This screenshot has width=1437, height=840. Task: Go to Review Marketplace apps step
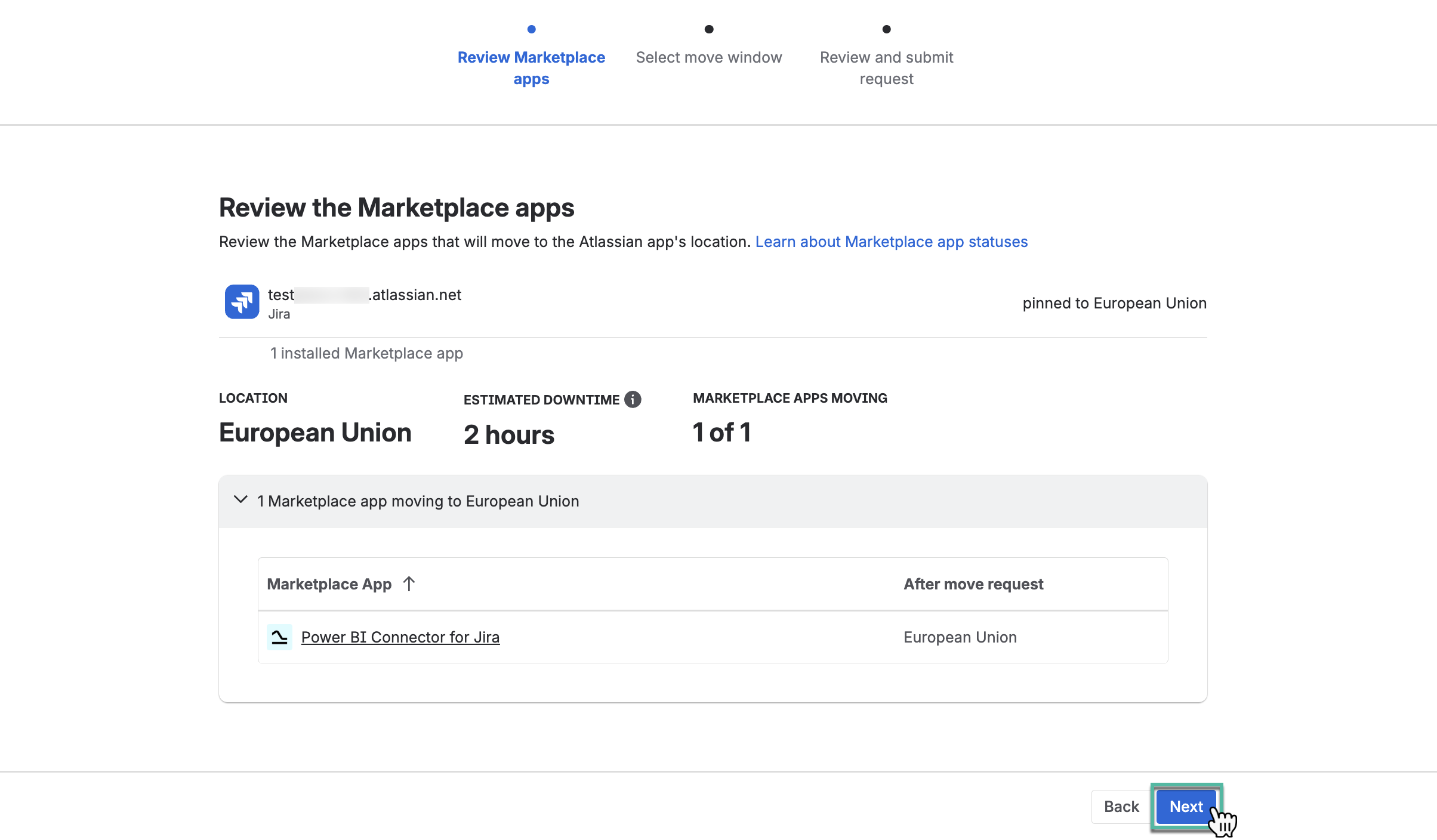click(x=531, y=67)
